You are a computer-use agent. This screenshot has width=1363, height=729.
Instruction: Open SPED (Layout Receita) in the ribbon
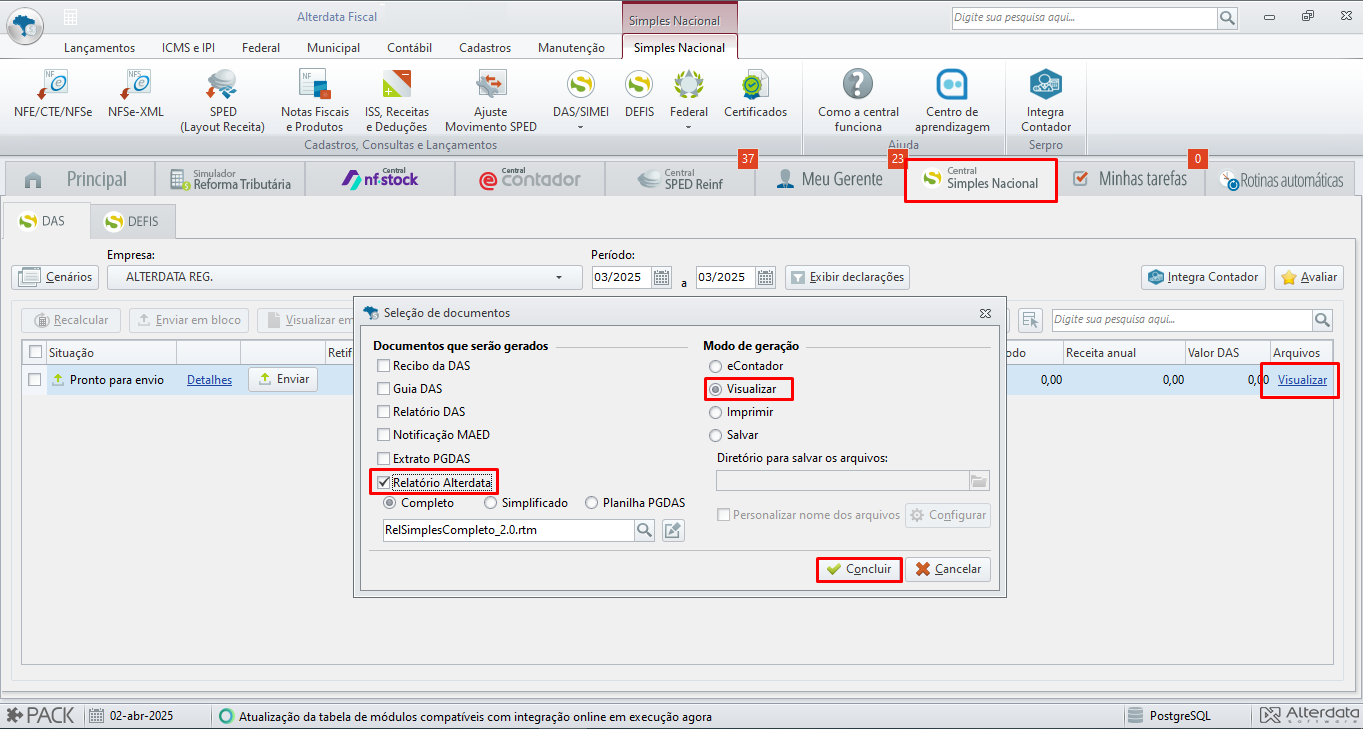[222, 101]
